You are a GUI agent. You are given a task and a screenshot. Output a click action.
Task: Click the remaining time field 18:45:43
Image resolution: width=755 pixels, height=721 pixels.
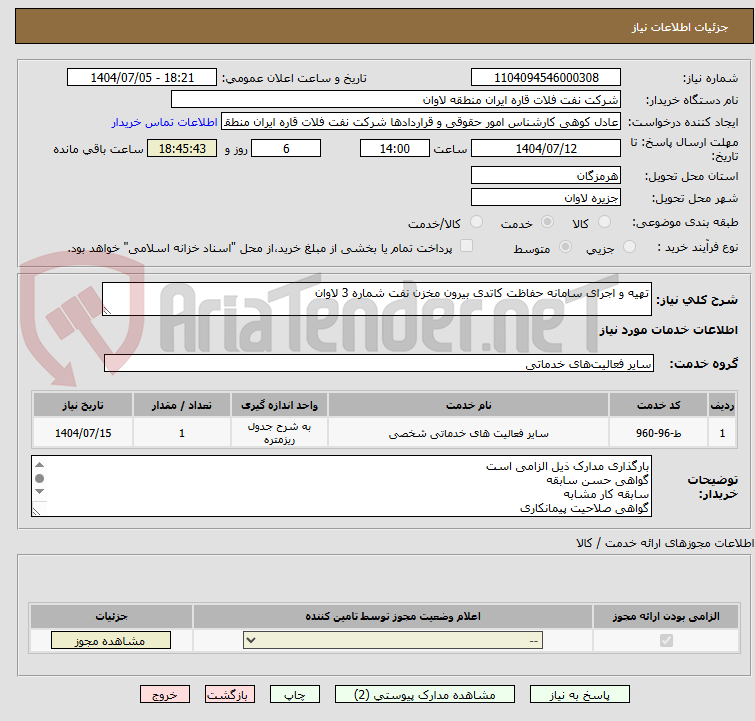click(182, 148)
